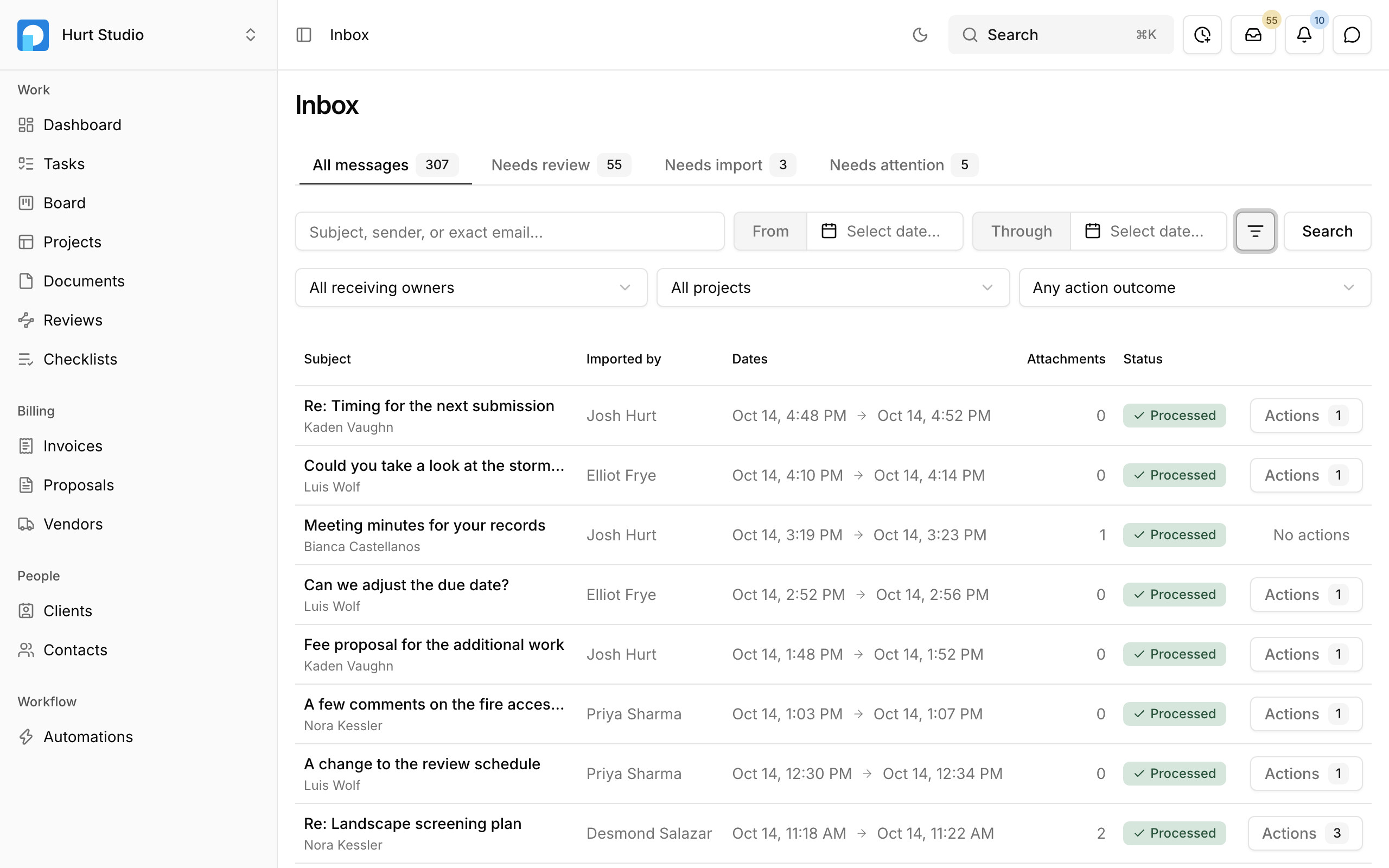Open the Can we adjust the due date? message
Viewport: 1389px width, 868px height.
pos(406,585)
